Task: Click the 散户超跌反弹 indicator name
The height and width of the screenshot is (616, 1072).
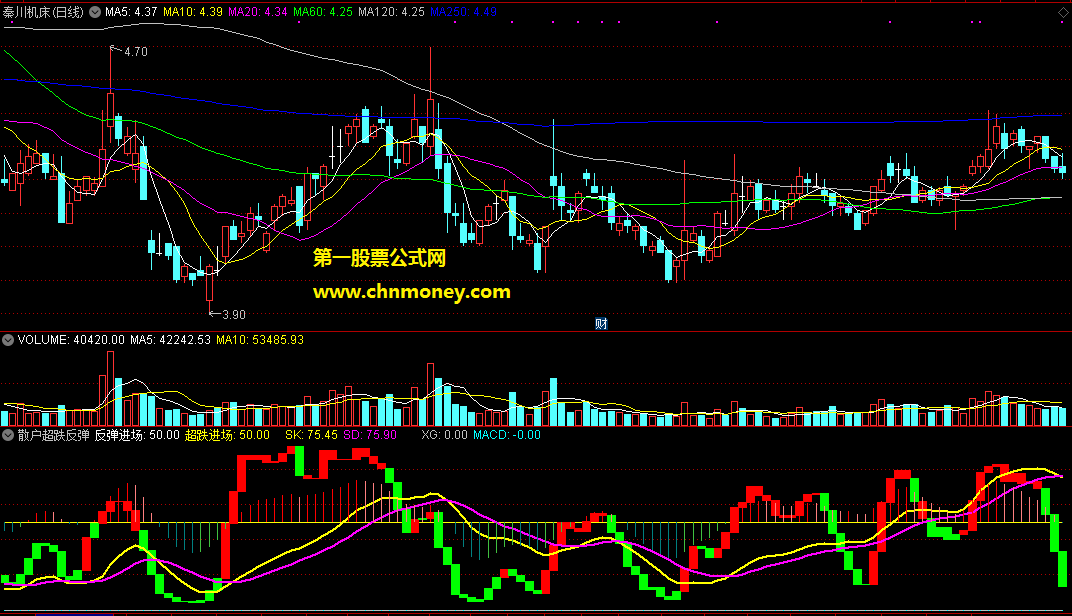Action: click(x=53, y=435)
